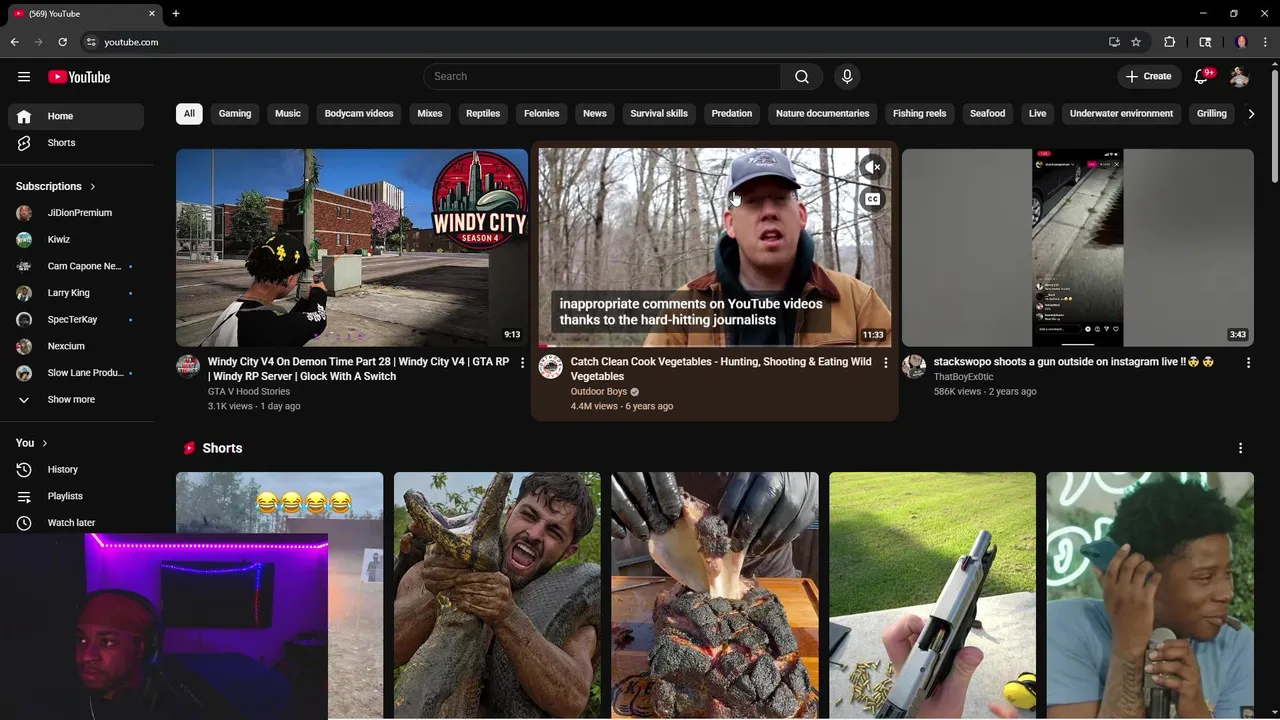Open Chrome three-dot menu
1280x720 pixels.
tap(1266, 42)
